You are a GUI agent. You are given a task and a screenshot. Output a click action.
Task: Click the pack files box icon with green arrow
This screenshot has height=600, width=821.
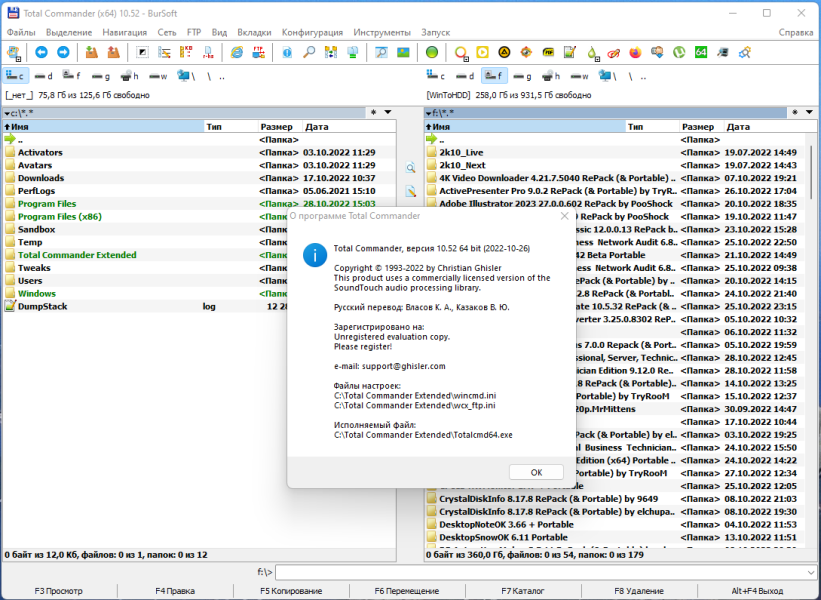point(92,52)
